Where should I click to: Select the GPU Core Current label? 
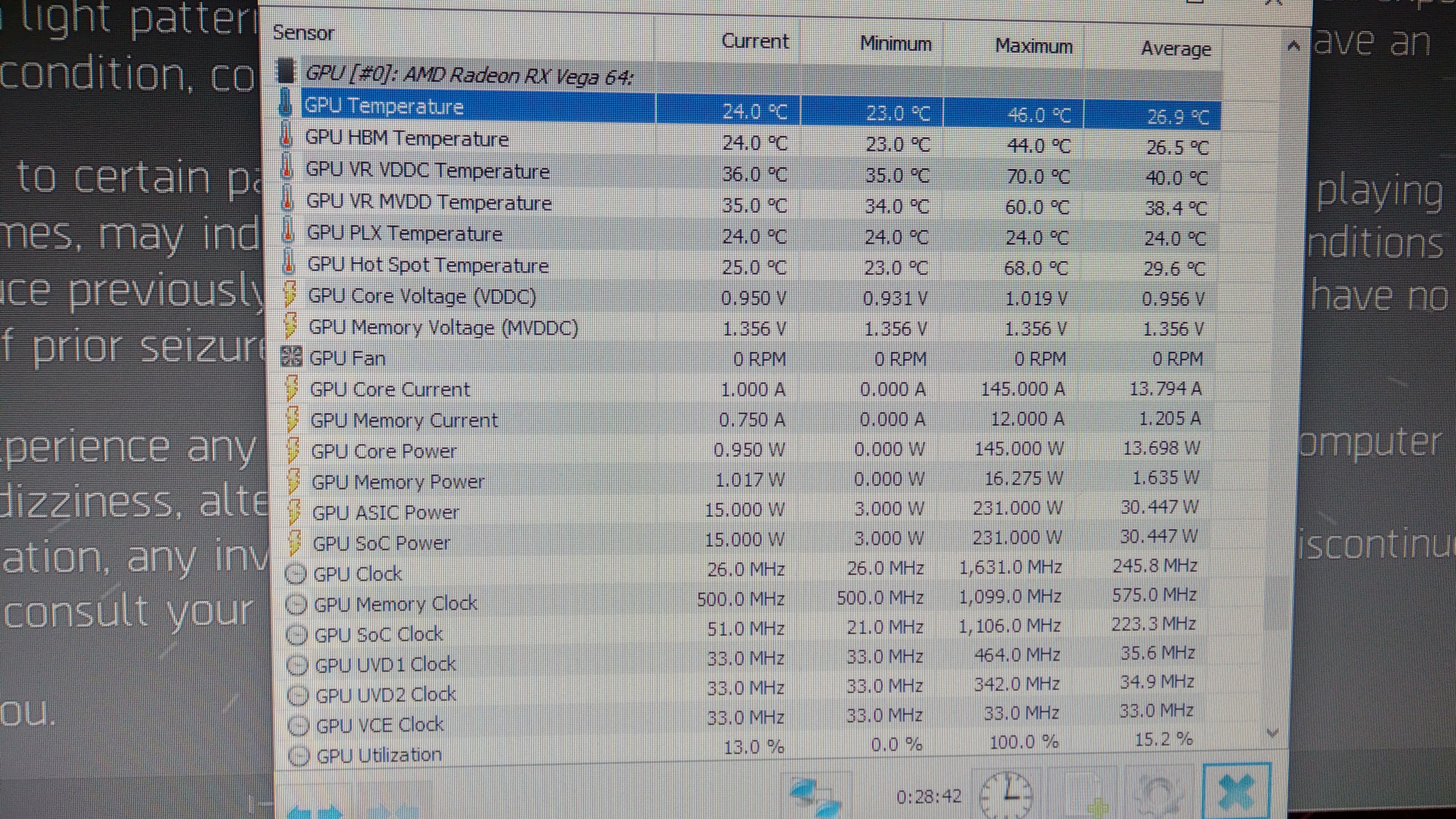(390, 389)
